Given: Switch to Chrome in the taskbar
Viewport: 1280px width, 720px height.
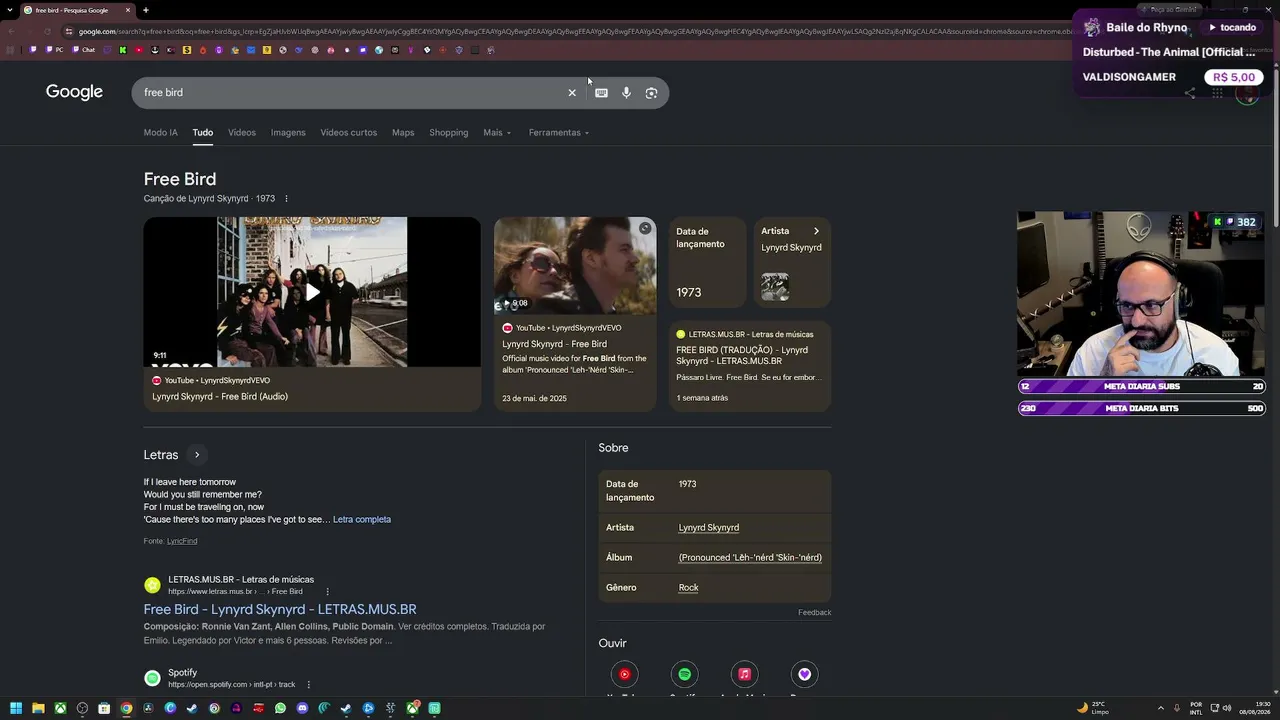Looking at the screenshot, I should (x=126, y=708).
